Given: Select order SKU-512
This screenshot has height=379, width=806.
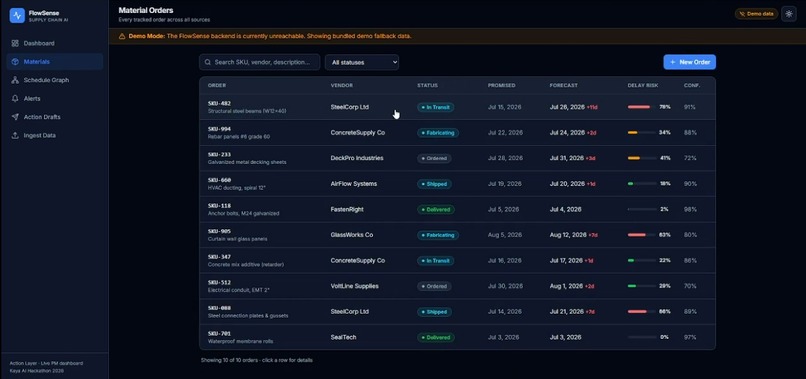Looking at the screenshot, I should (457, 286).
